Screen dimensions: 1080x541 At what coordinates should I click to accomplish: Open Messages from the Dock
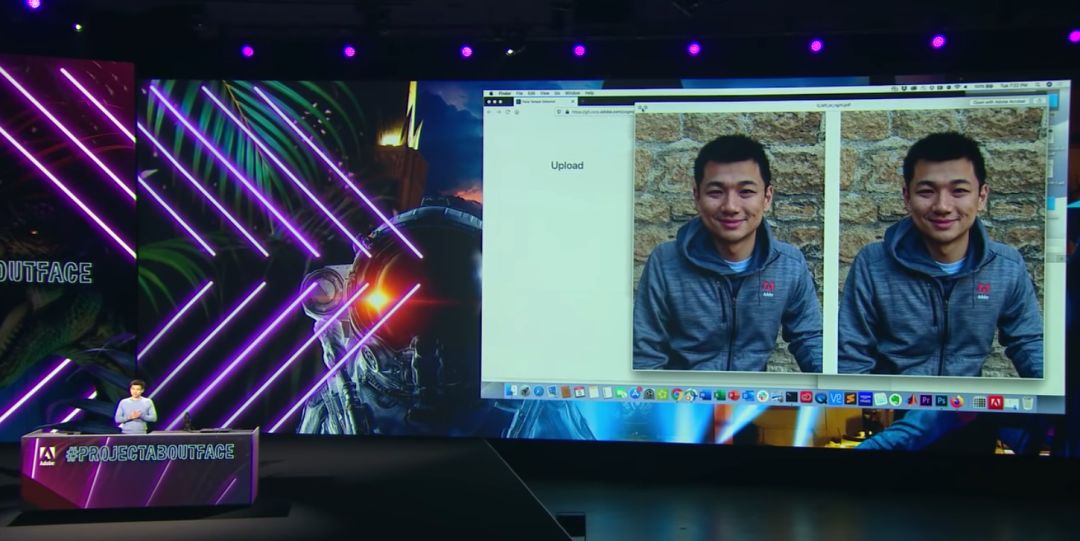pos(621,394)
